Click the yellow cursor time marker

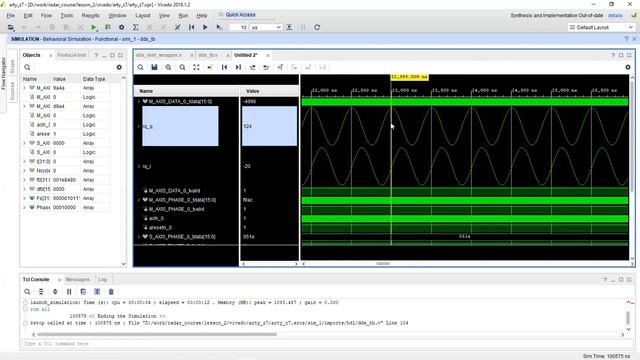pos(409,77)
